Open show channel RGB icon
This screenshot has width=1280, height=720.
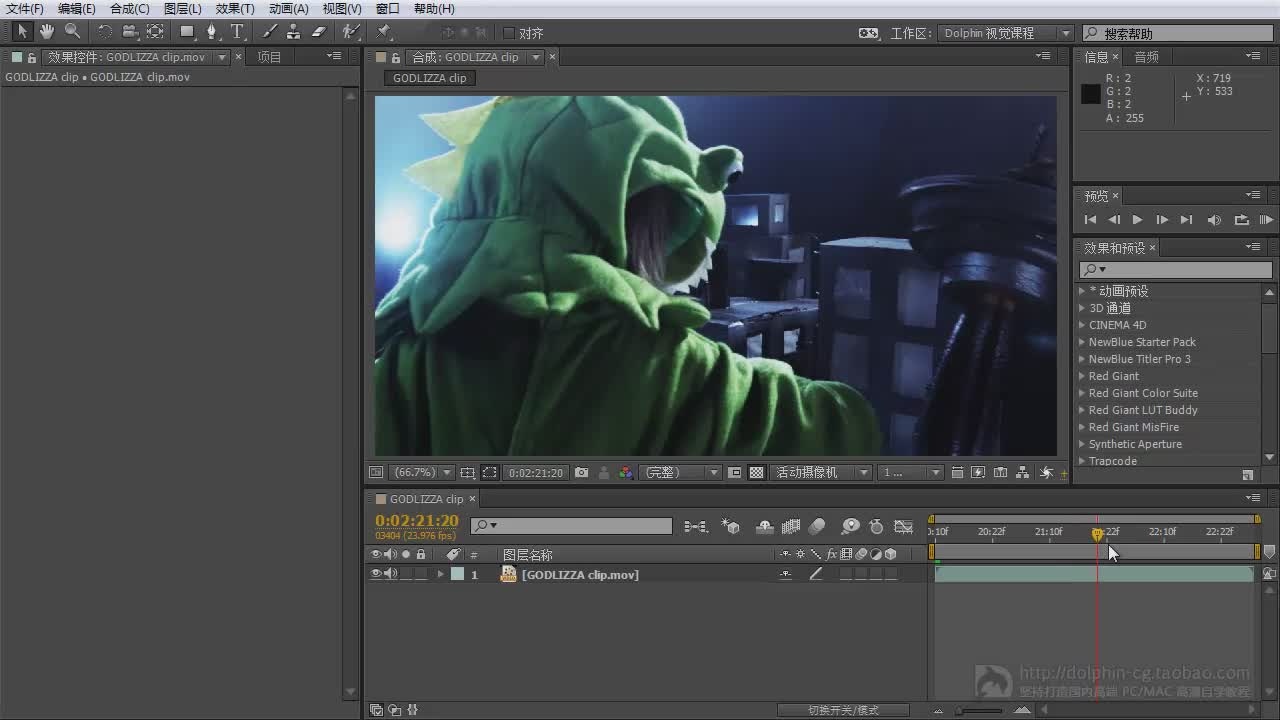point(626,473)
